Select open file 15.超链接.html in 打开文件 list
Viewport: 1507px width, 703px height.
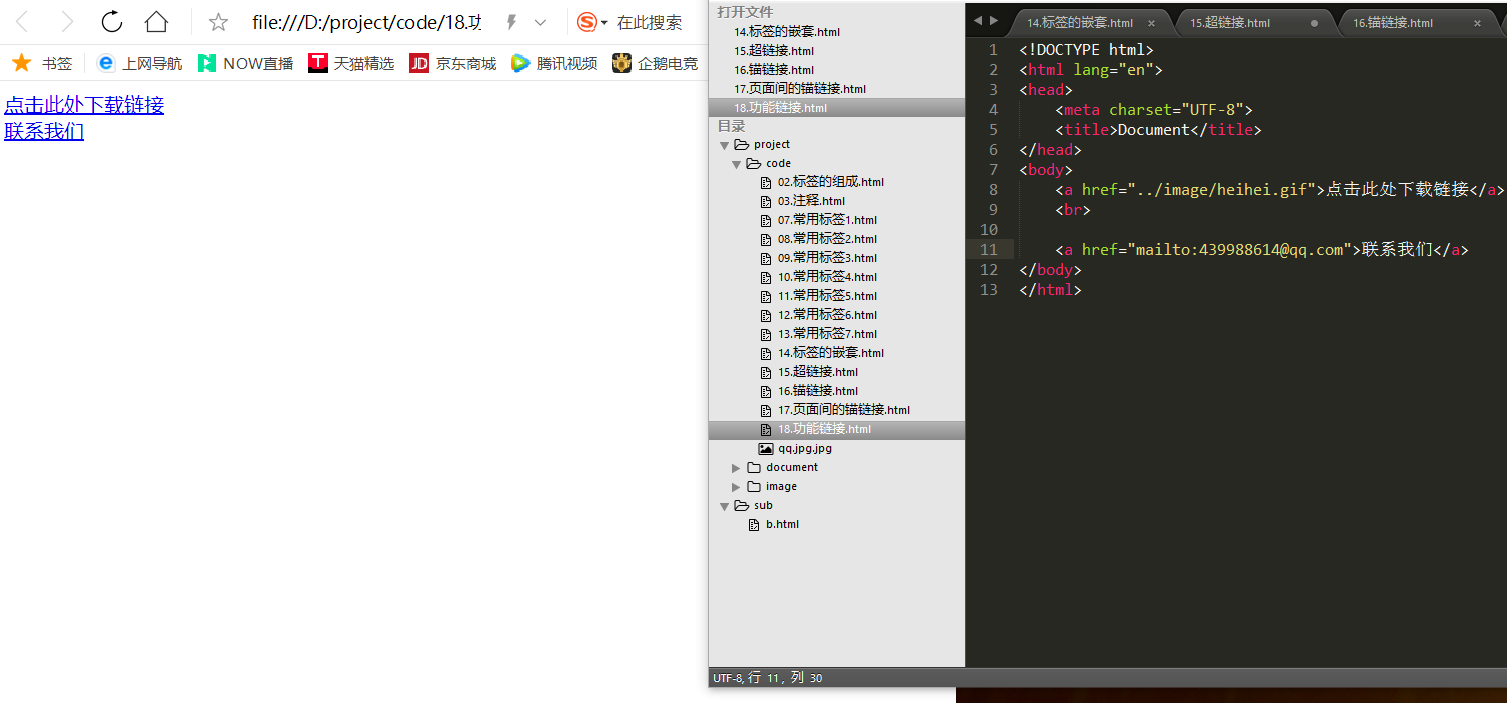tap(774, 51)
